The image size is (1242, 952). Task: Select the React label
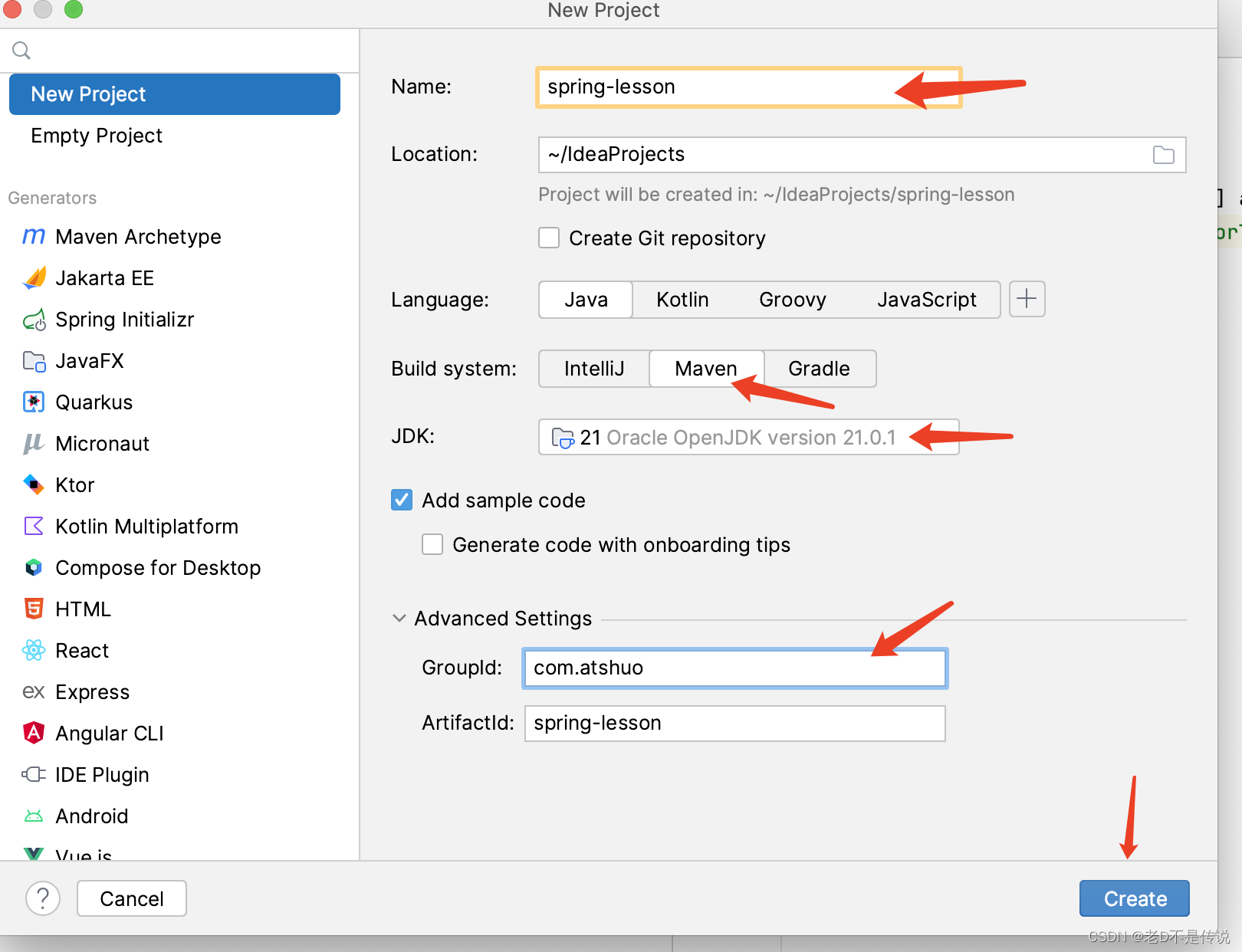tap(83, 651)
